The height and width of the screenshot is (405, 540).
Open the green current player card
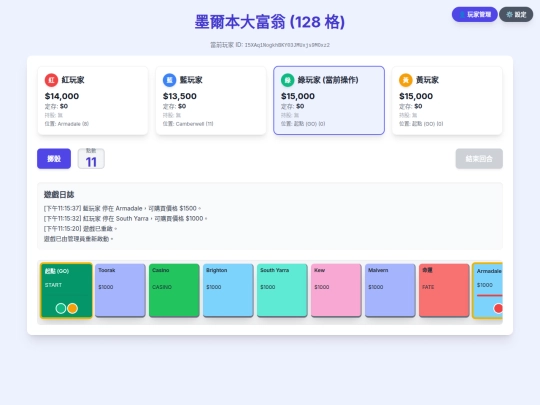click(x=329, y=101)
